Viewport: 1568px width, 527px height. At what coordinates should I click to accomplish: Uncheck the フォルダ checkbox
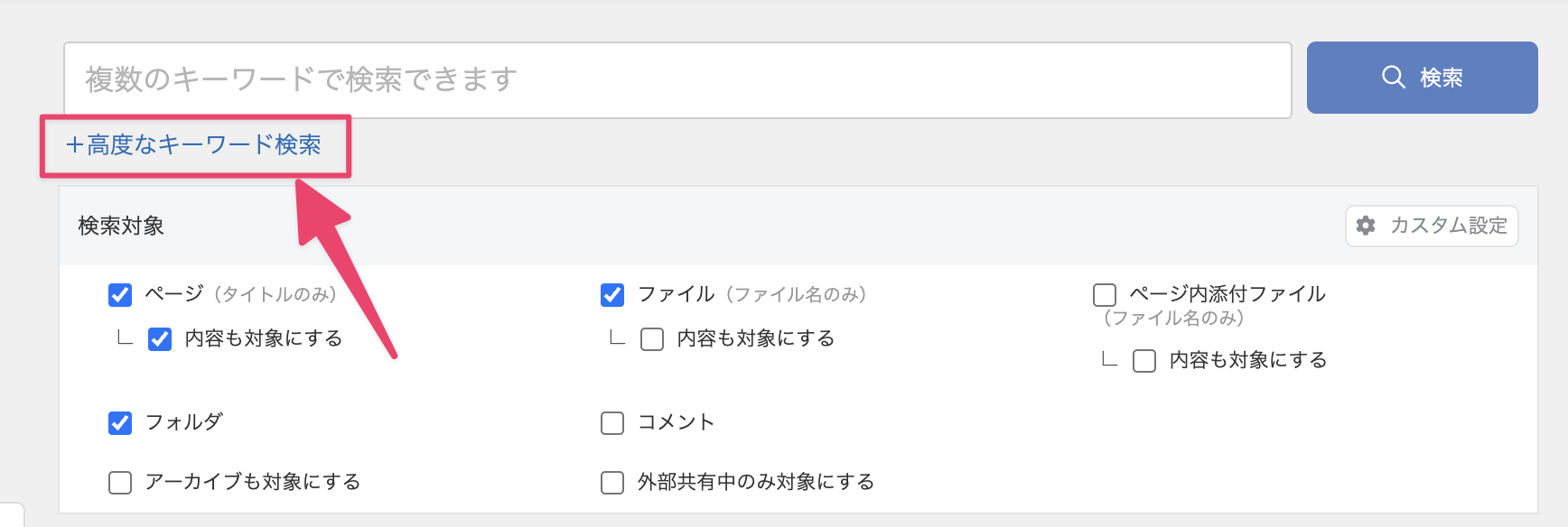120,423
